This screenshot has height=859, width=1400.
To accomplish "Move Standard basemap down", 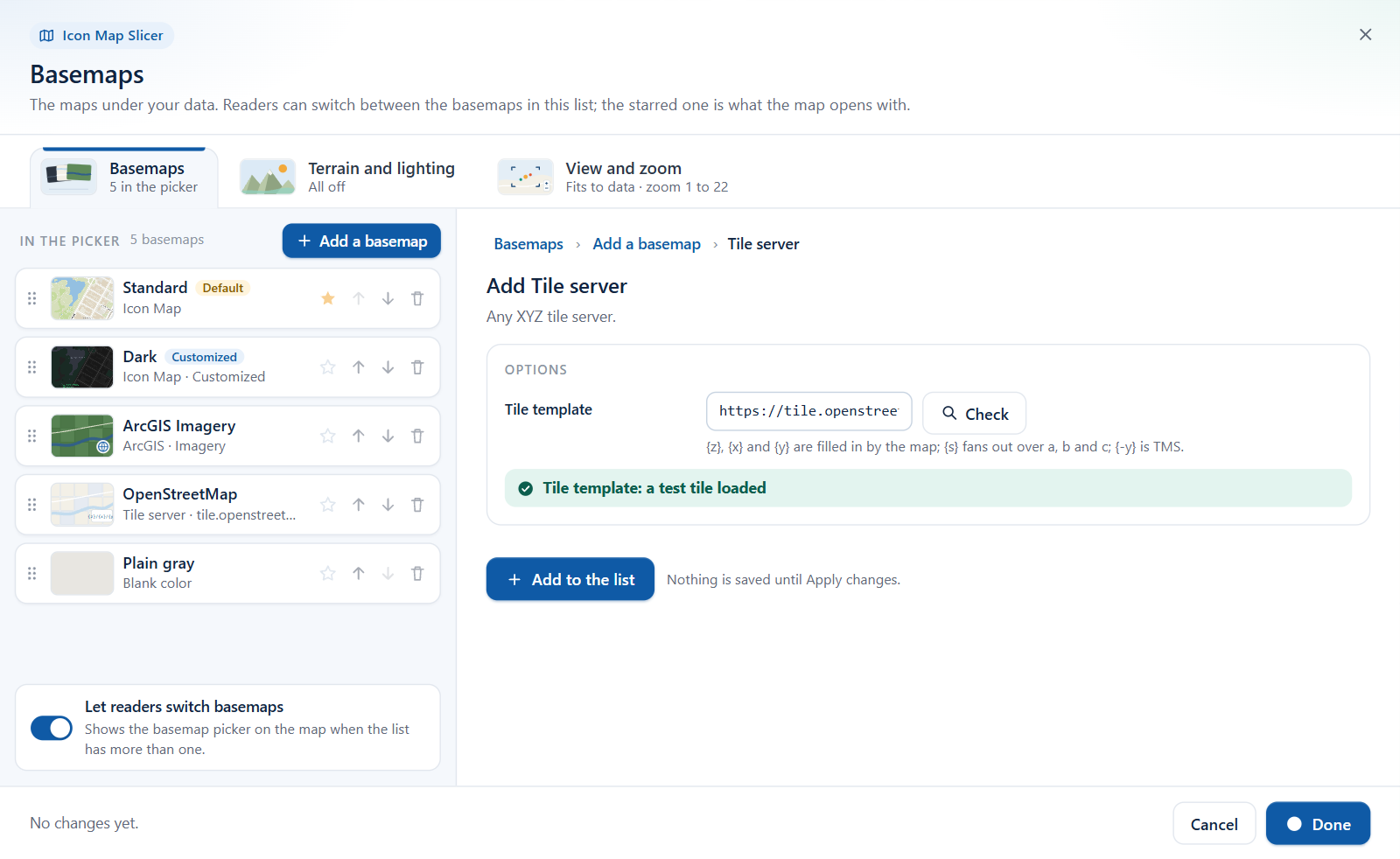I will tap(388, 298).
